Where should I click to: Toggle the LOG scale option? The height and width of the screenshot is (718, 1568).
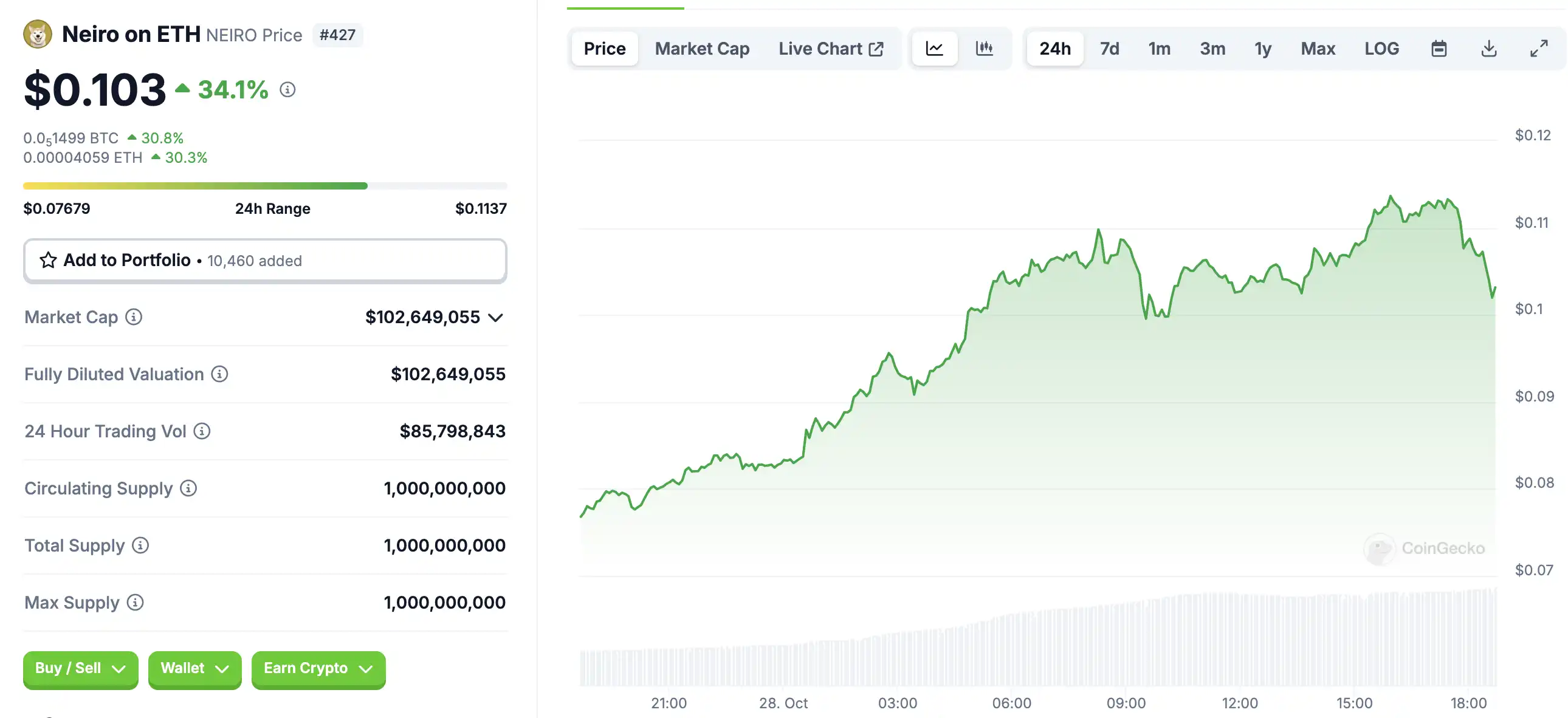pyautogui.click(x=1381, y=49)
